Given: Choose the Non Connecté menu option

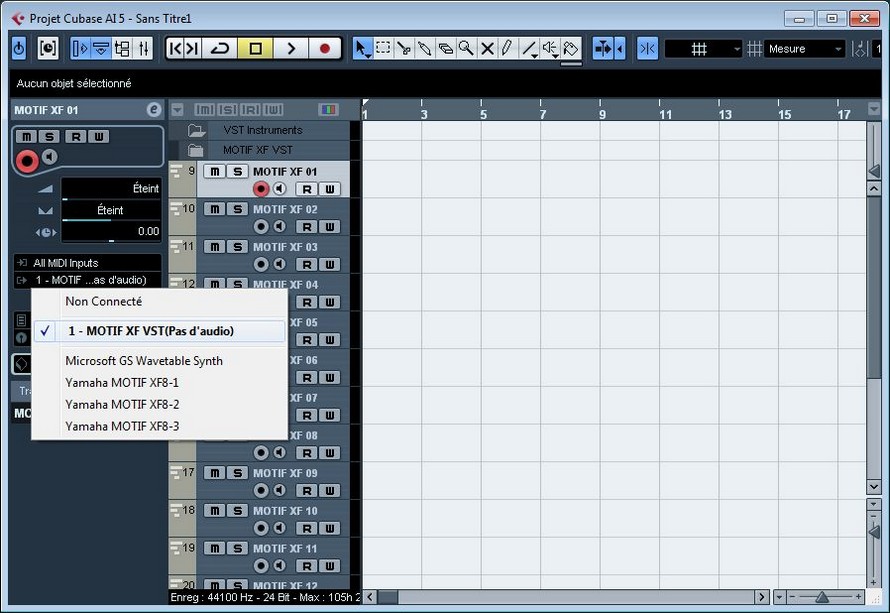Looking at the screenshot, I should click(103, 301).
